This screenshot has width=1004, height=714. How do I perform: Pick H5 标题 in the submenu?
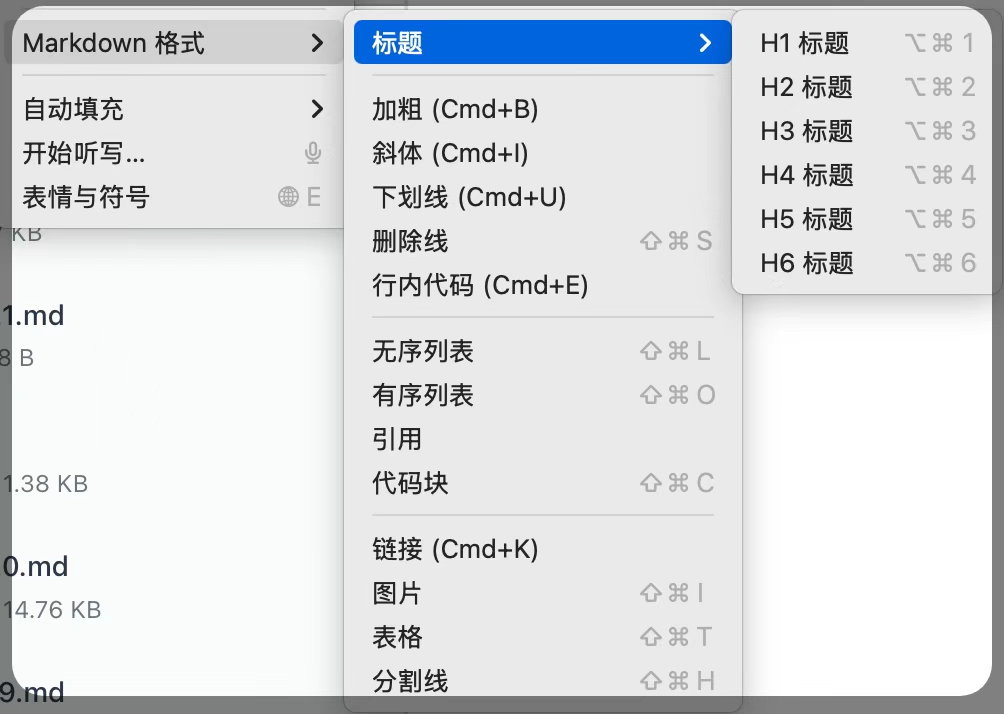click(x=805, y=219)
